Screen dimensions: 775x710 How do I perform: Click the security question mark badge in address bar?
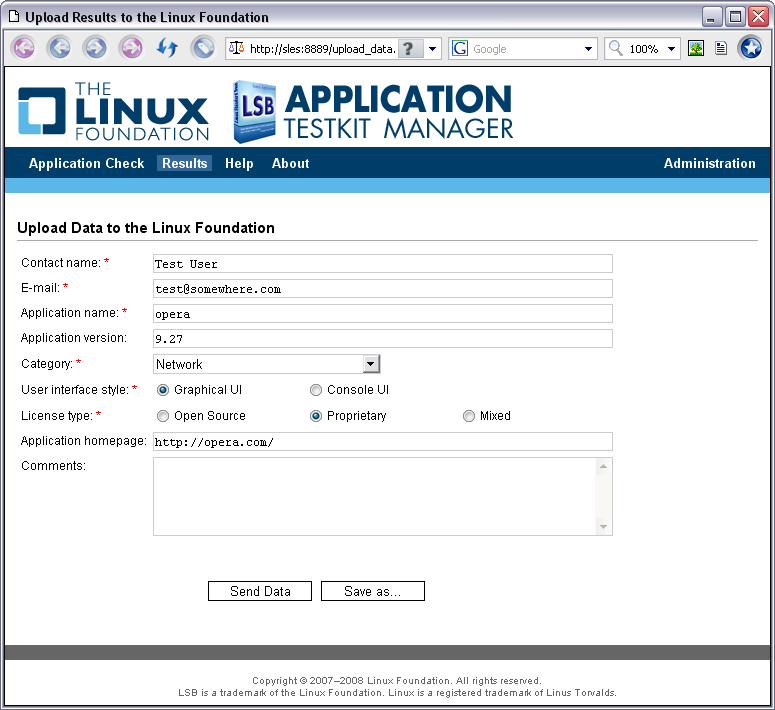pos(410,49)
